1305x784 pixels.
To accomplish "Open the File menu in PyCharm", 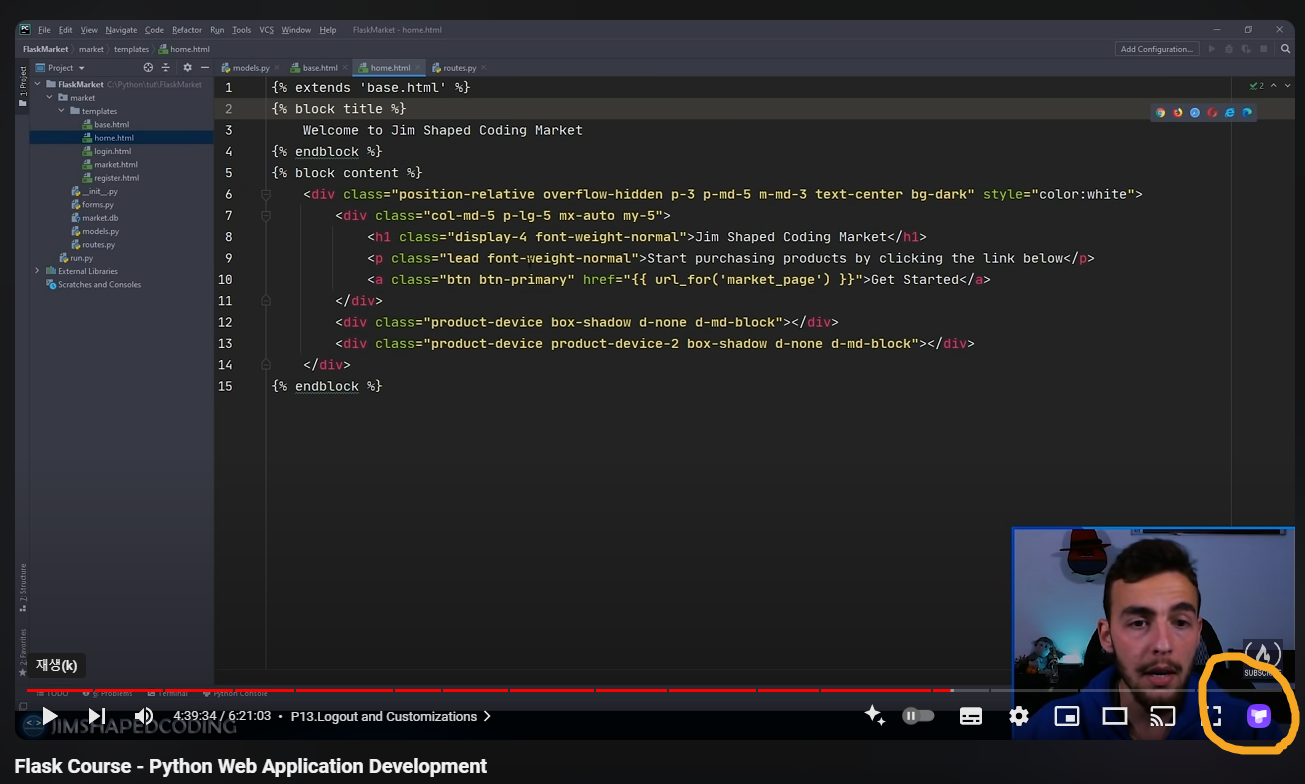I will click(44, 30).
